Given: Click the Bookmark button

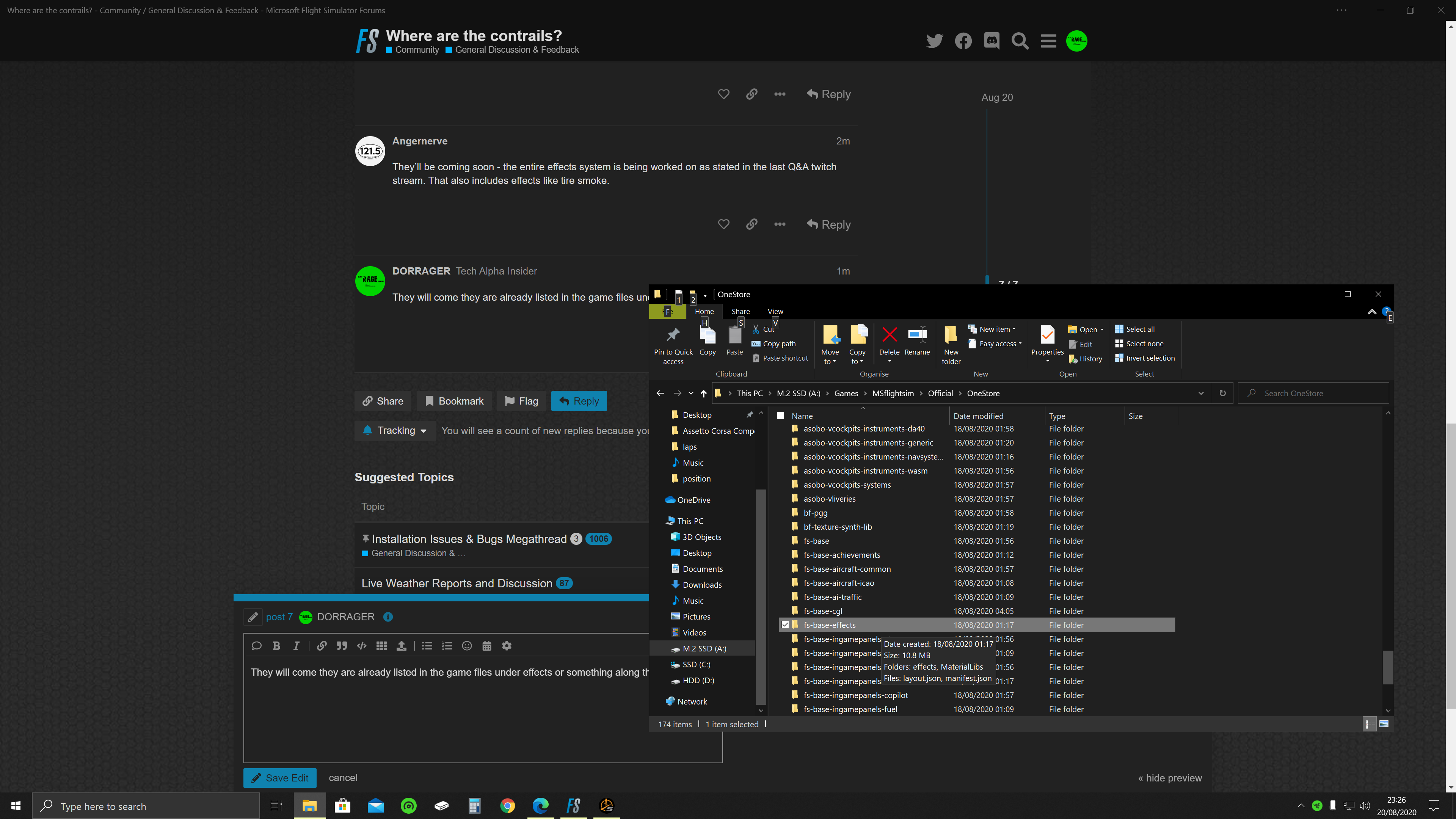Looking at the screenshot, I should [x=454, y=401].
